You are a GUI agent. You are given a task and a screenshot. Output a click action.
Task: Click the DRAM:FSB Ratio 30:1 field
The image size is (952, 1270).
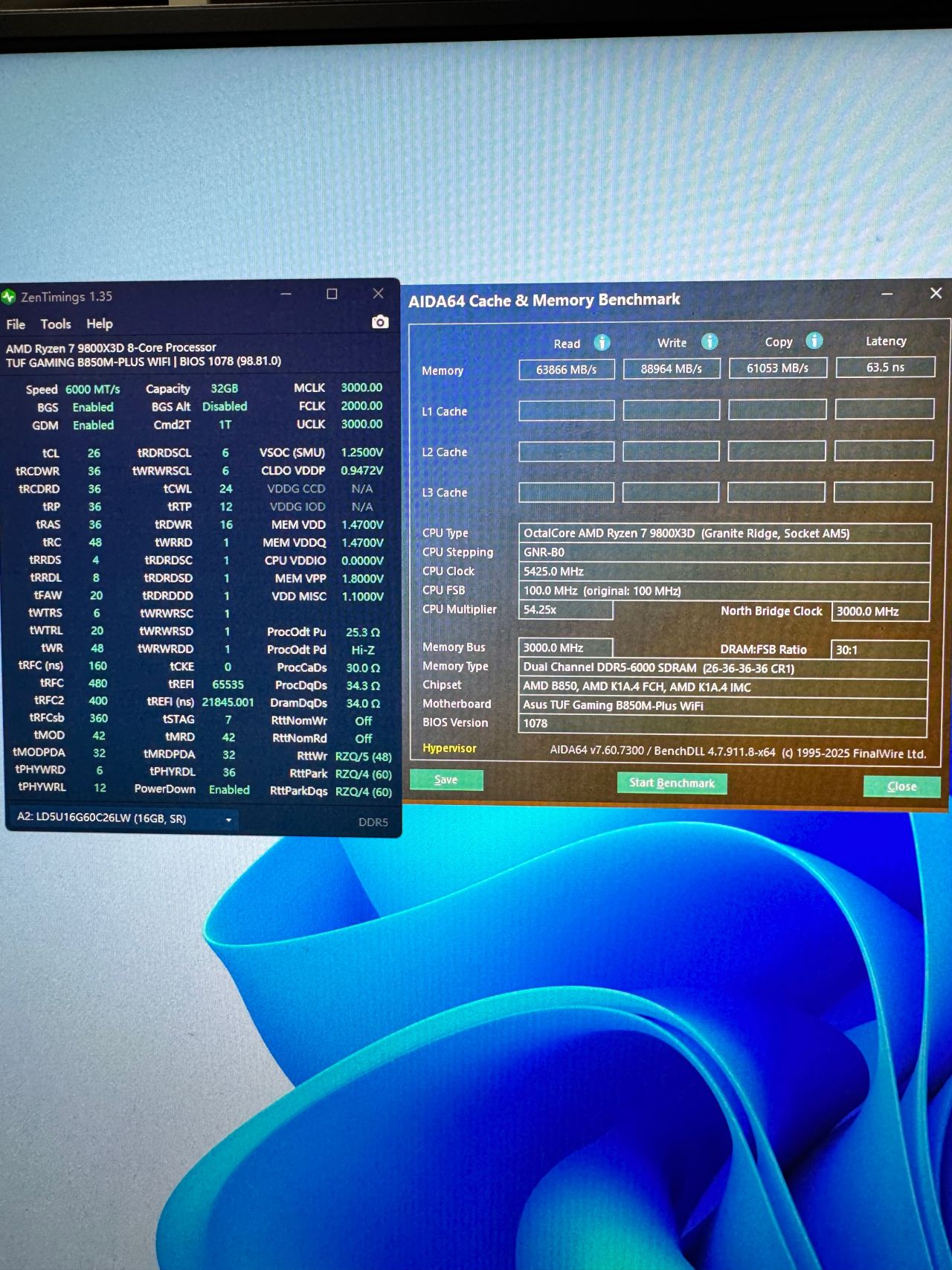(x=880, y=650)
